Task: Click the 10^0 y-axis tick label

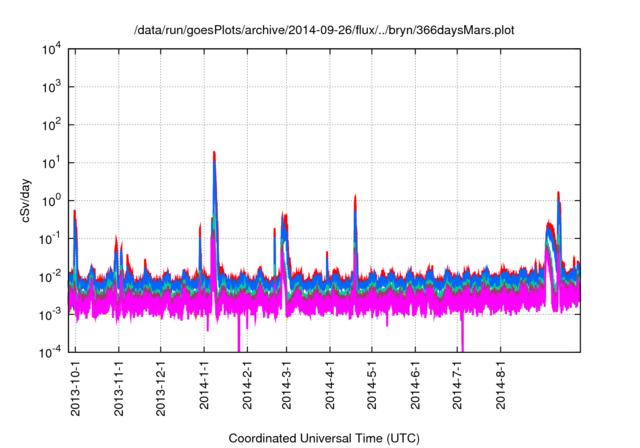Action: pos(53,200)
